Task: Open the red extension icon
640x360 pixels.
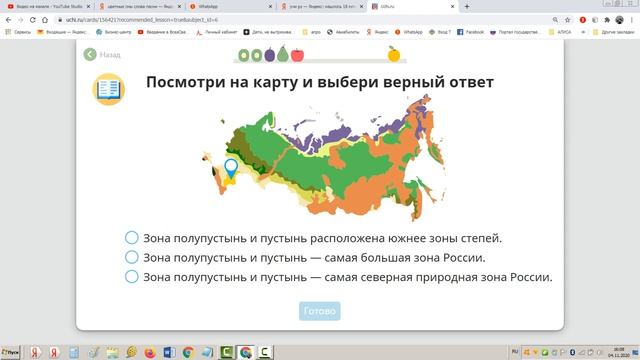Action: tap(582, 20)
